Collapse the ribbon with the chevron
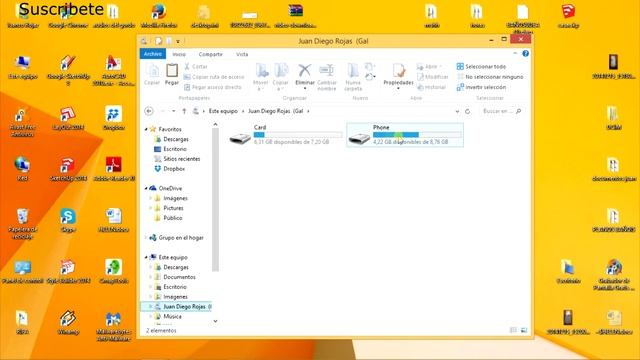The image size is (640, 360). [x=515, y=53]
